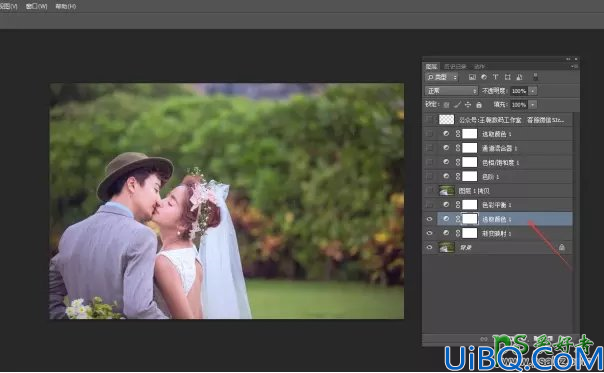Click mask link chain of 渐变映射 1
This screenshot has height=373, width=604.
(x=458, y=233)
